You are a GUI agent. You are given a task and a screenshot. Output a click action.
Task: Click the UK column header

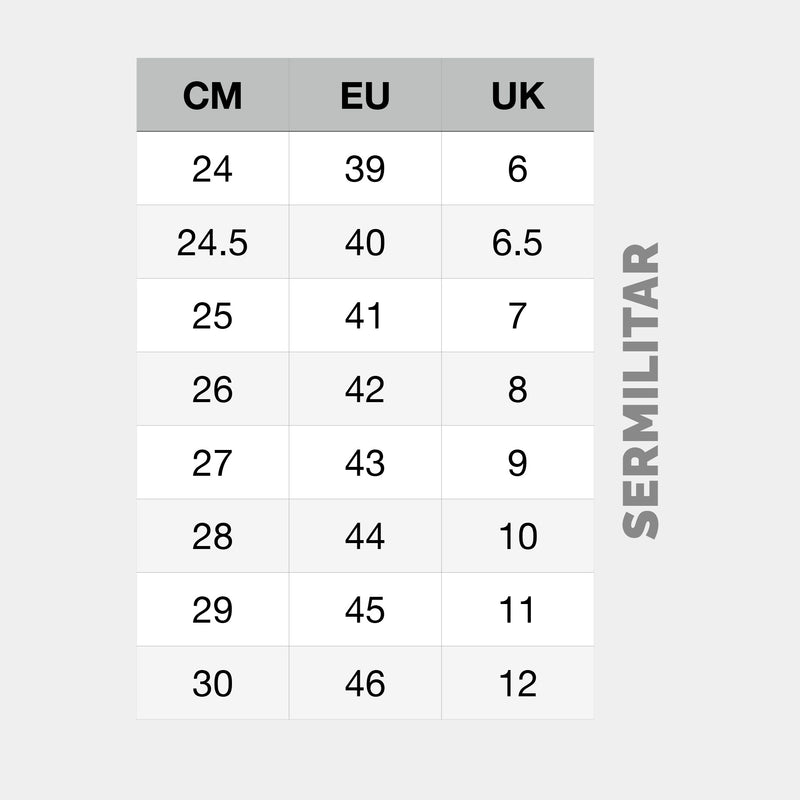[x=517, y=96]
